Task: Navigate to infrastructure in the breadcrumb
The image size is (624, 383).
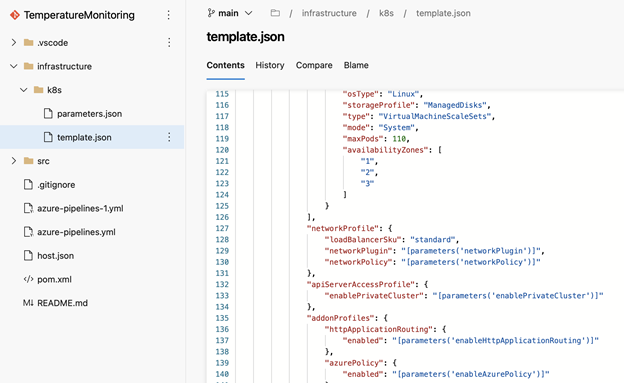Action: [x=329, y=13]
